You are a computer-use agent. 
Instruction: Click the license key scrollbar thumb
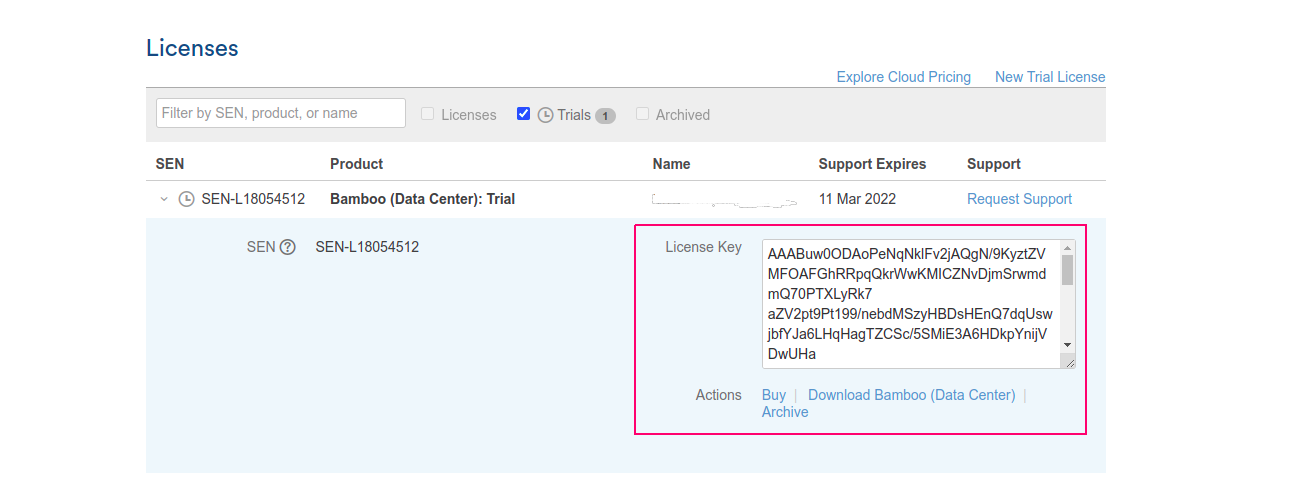[x=1067, y=270]
